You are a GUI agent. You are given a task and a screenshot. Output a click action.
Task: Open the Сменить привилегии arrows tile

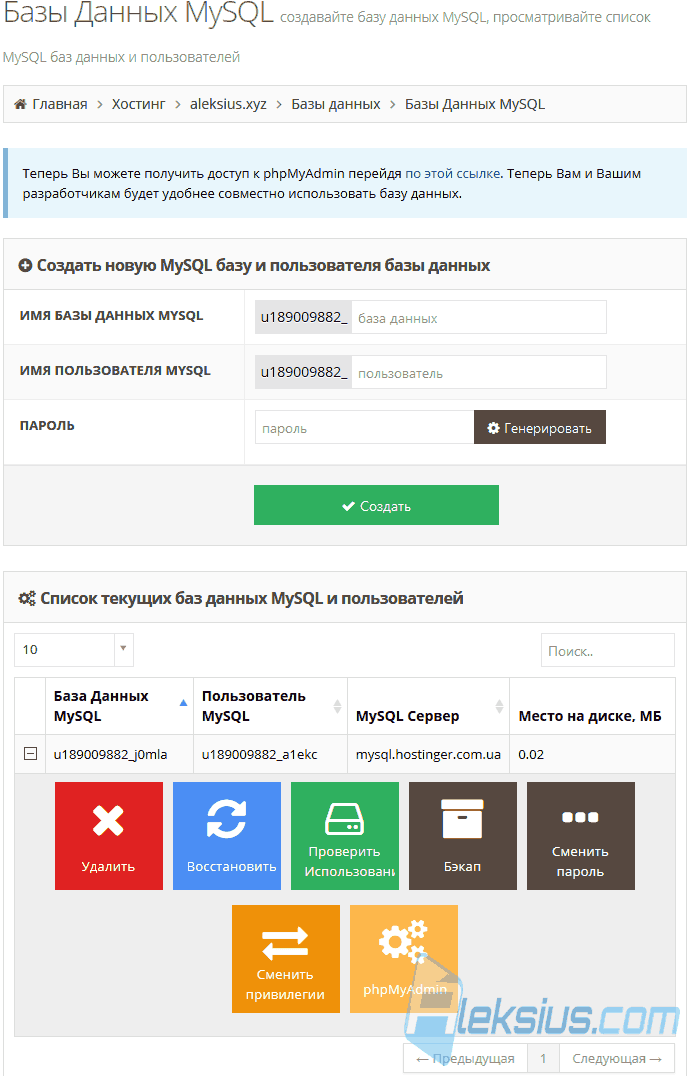[285, 959]
